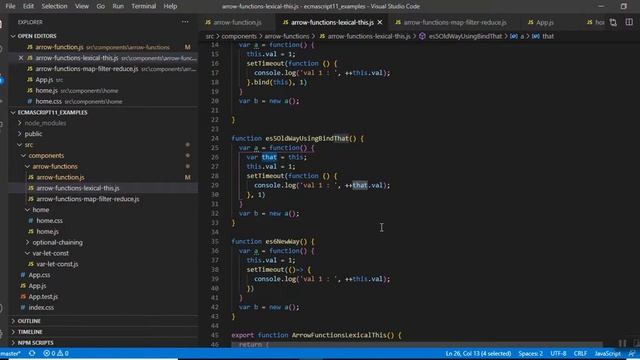The width and height of the screenshot is (640, 360).
Task: Switch to App.js editor tab
Action: click(545, 22)
